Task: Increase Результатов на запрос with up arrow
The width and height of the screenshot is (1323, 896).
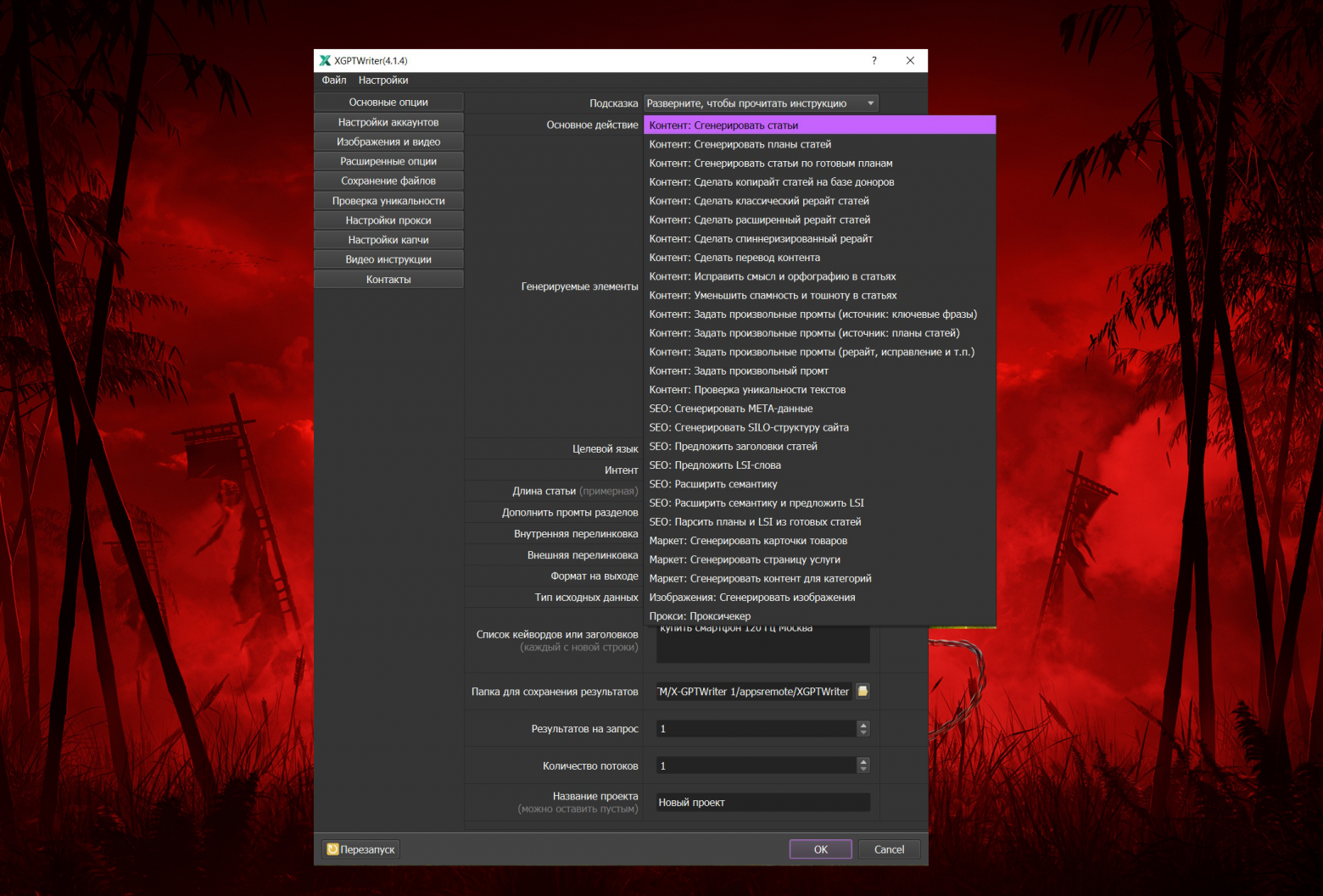Action: coord(863,725)
